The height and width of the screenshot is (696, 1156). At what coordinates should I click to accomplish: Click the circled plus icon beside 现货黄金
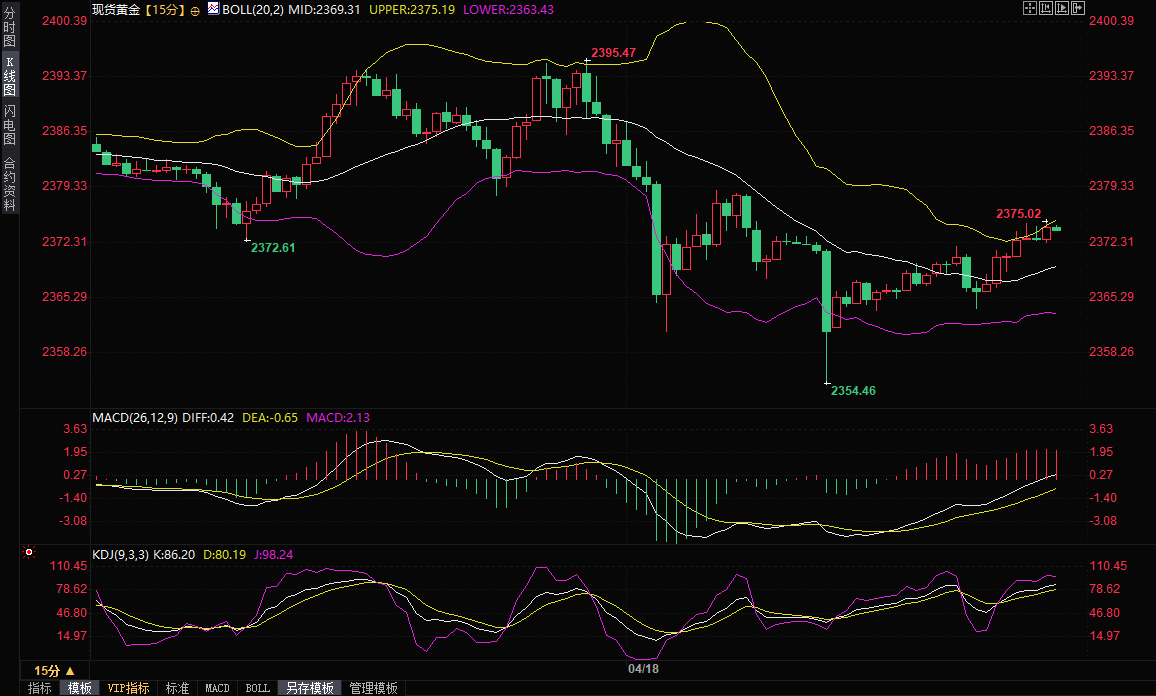[x=195, y=9]
